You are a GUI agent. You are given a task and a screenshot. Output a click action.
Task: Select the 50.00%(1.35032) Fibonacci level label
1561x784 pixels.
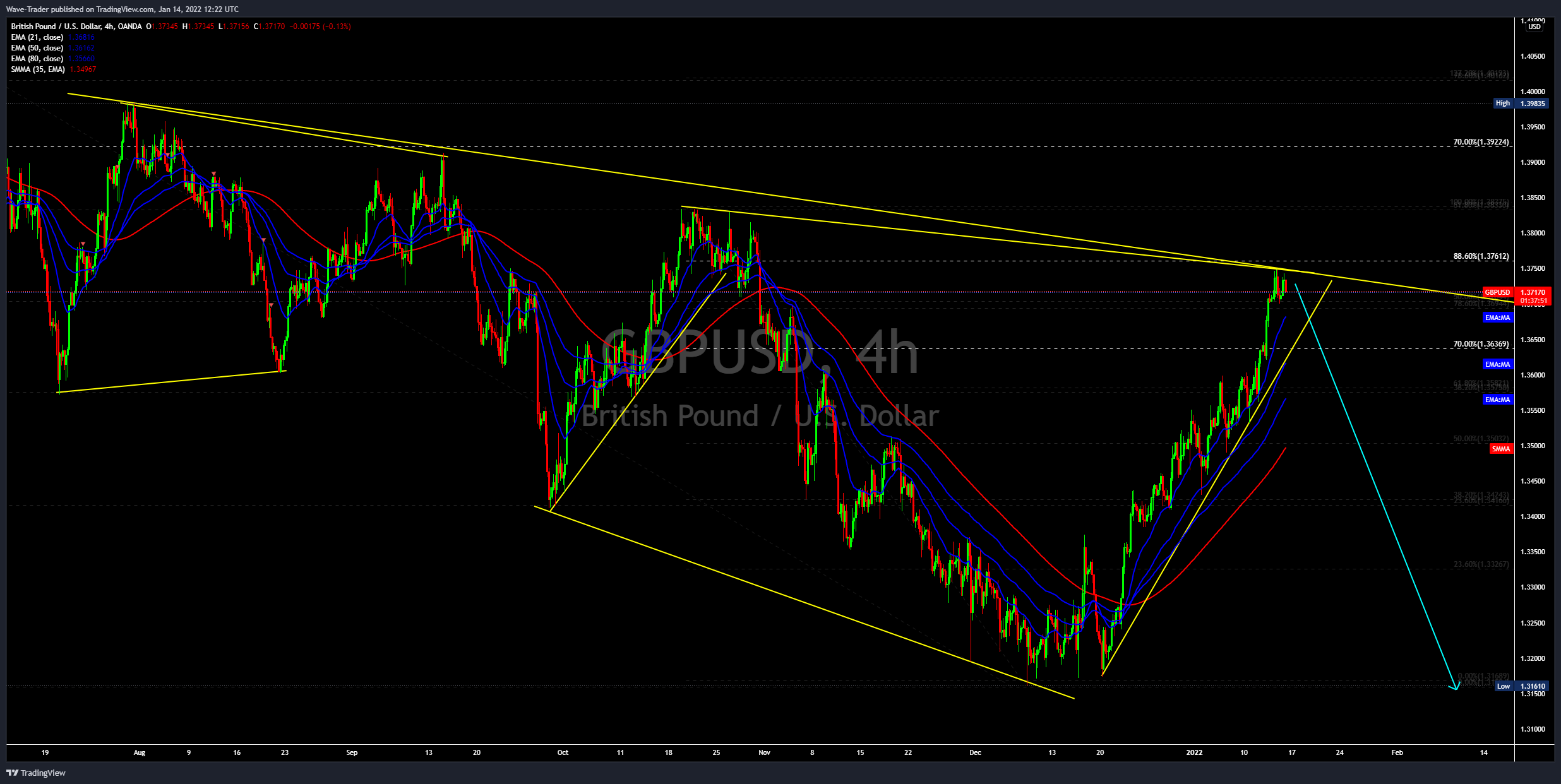coord(1481,438)
